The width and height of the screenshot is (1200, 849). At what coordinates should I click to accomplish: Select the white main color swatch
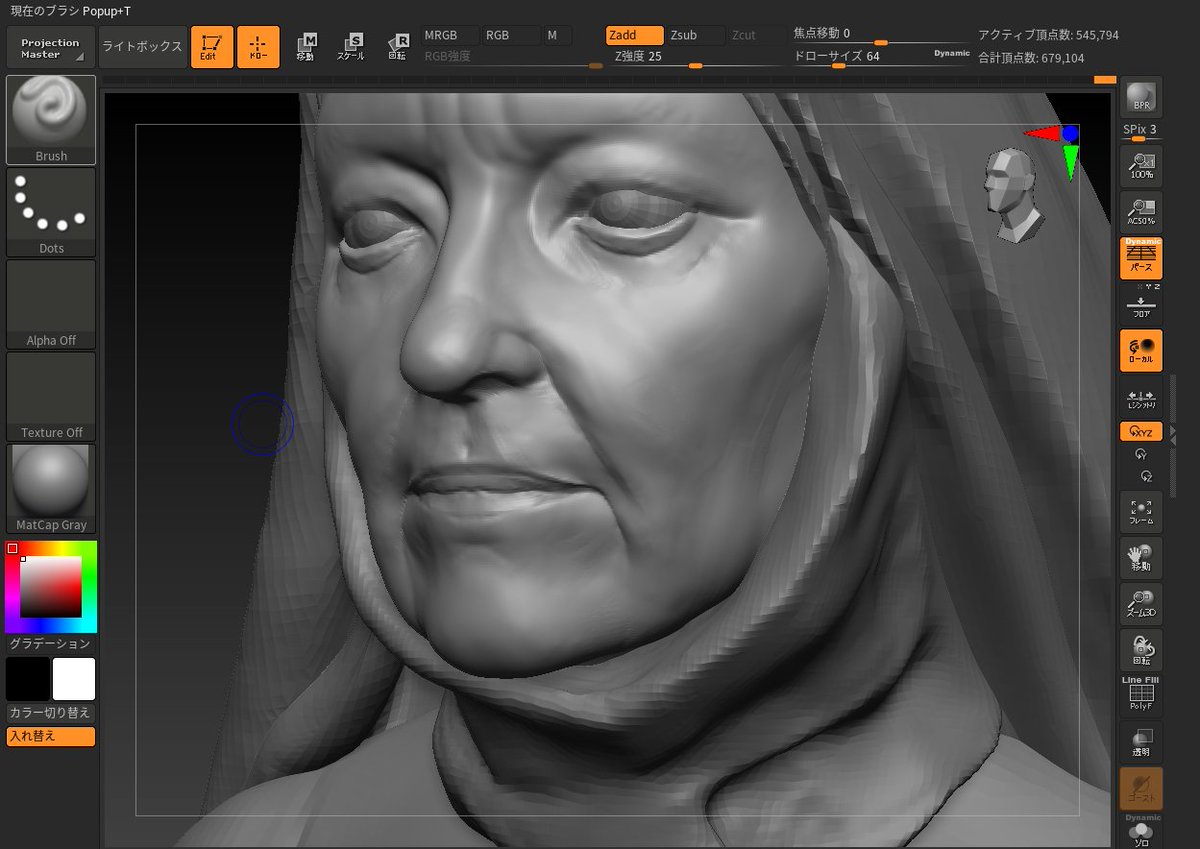tap(74, 679)
